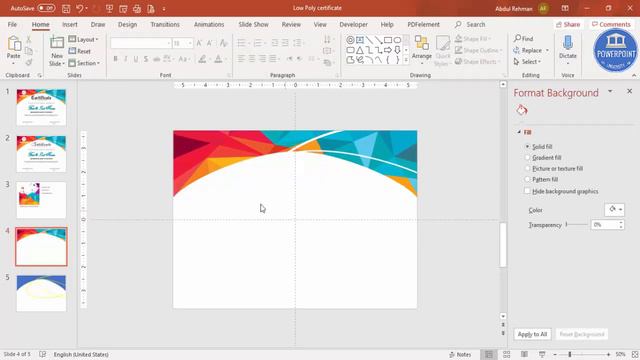Screen dimensions: 640x360
Task: Collapse the Fill section expander
Action: (519, 132)
